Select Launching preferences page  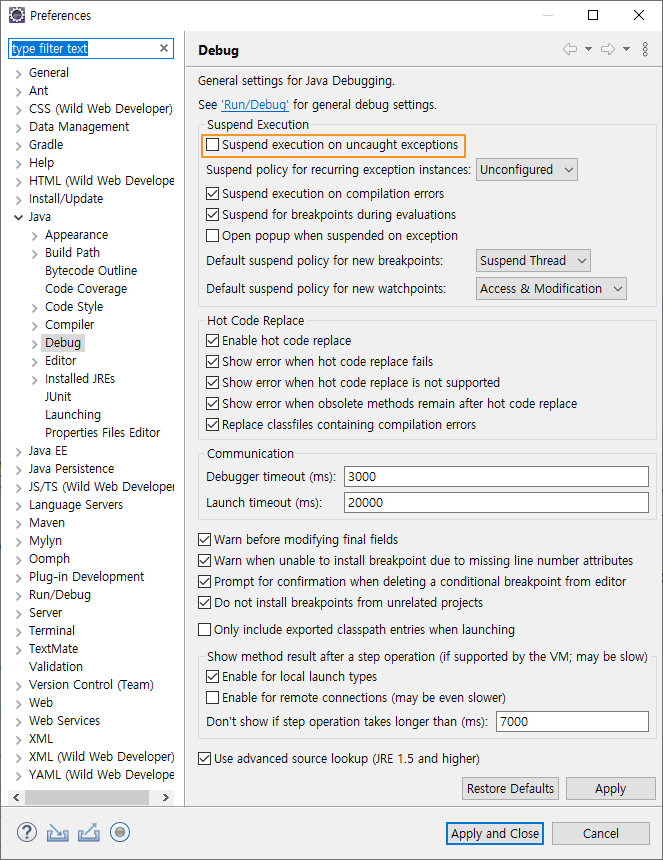(73, 415)
